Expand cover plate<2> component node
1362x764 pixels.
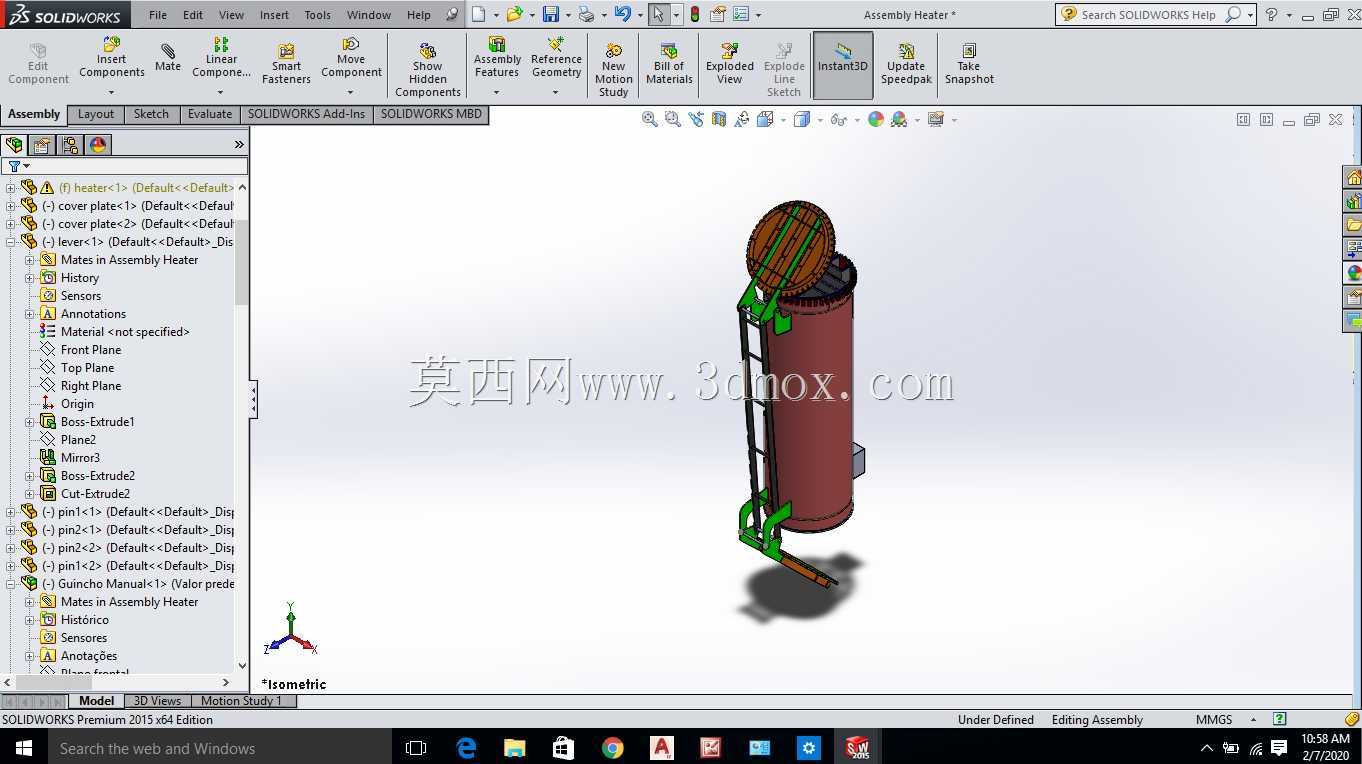click(11, 224)
